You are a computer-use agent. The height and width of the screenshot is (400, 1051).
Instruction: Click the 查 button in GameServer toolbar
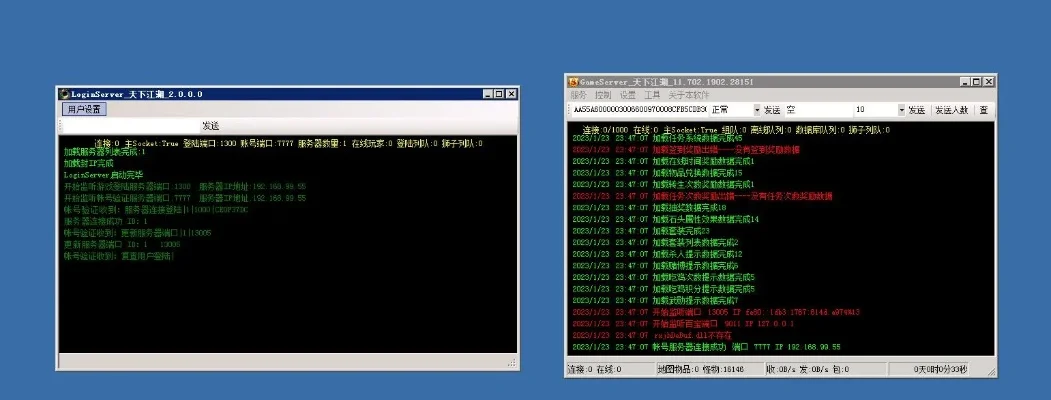(983, 109)
